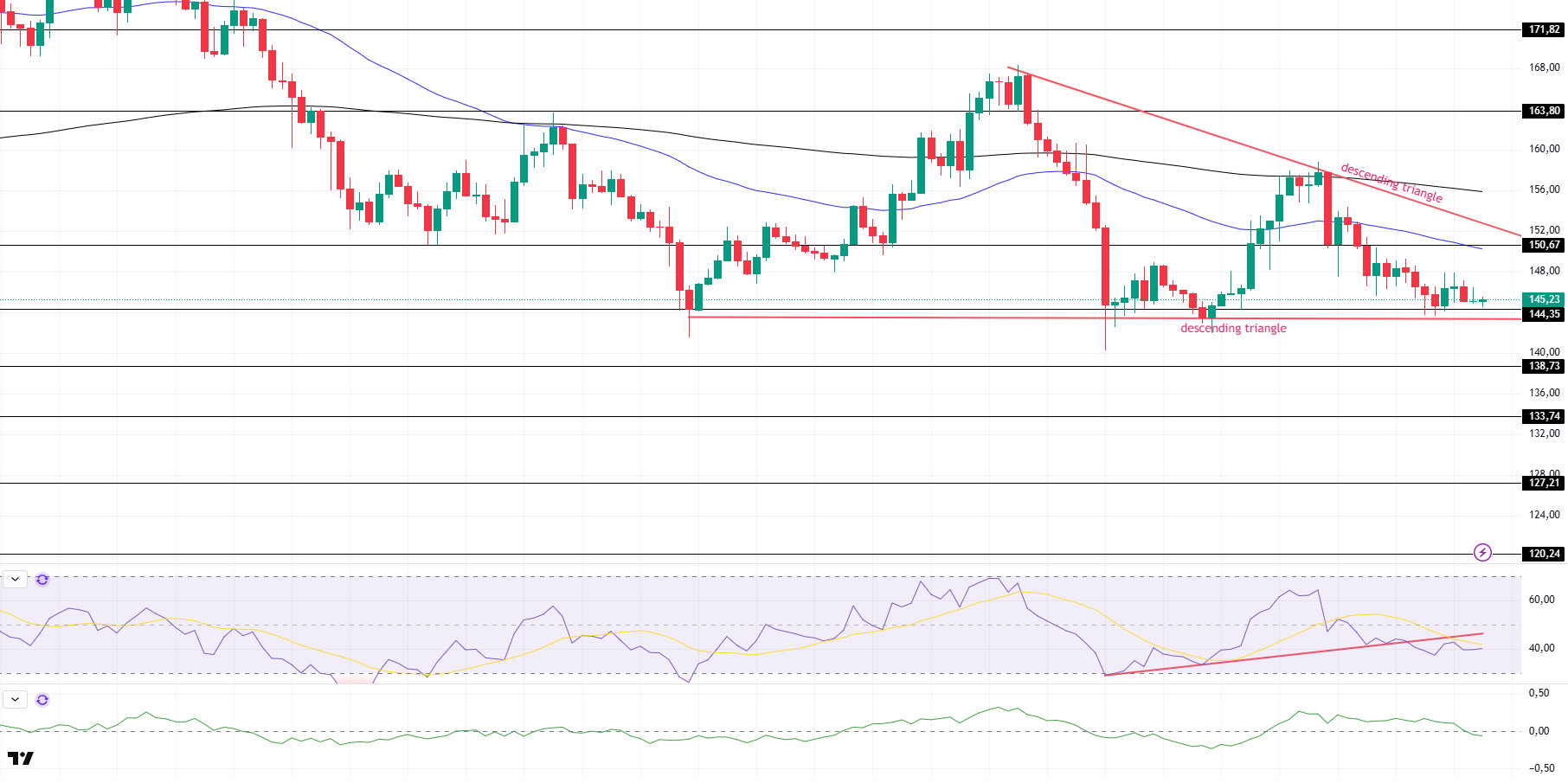Click the 0,00 value on the oscillator axis
This screenshot has width=1568, height=783.
1539,731
